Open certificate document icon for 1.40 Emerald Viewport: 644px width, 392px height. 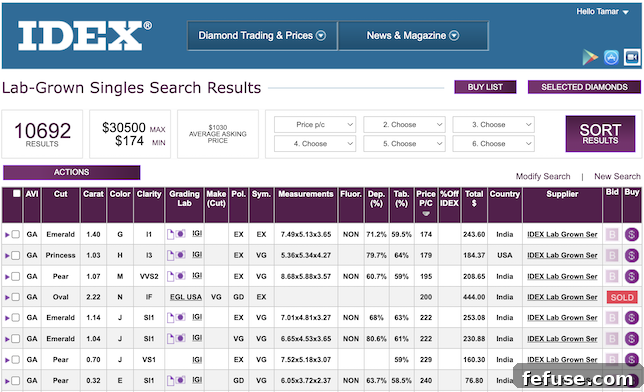170,234
